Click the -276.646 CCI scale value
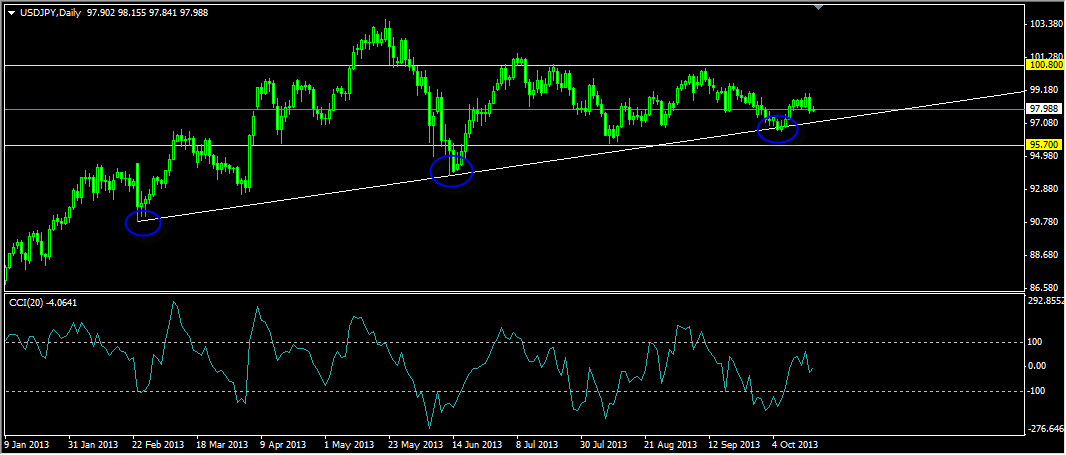The image size is (1066, 455). tap(1047, 428)
